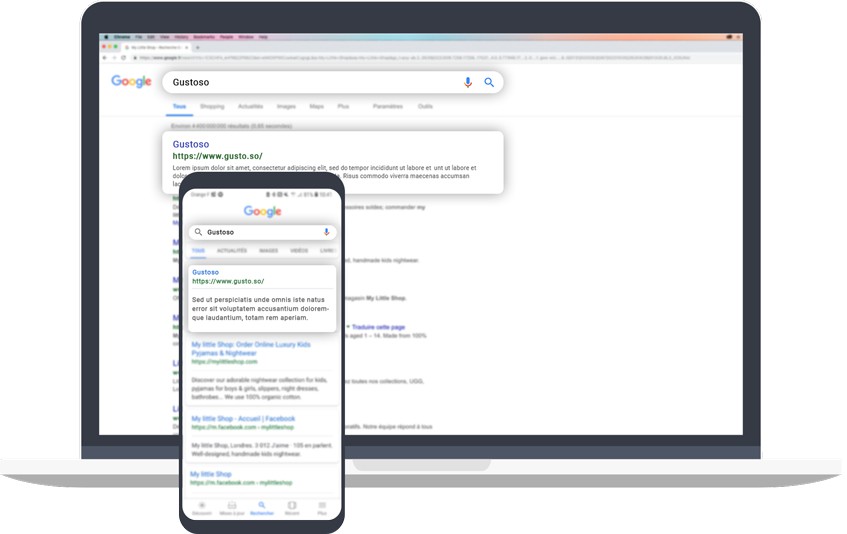847x534 pixels.
Task: Open the Gustoso result on the phone
Action: click(x=205, y=272)
